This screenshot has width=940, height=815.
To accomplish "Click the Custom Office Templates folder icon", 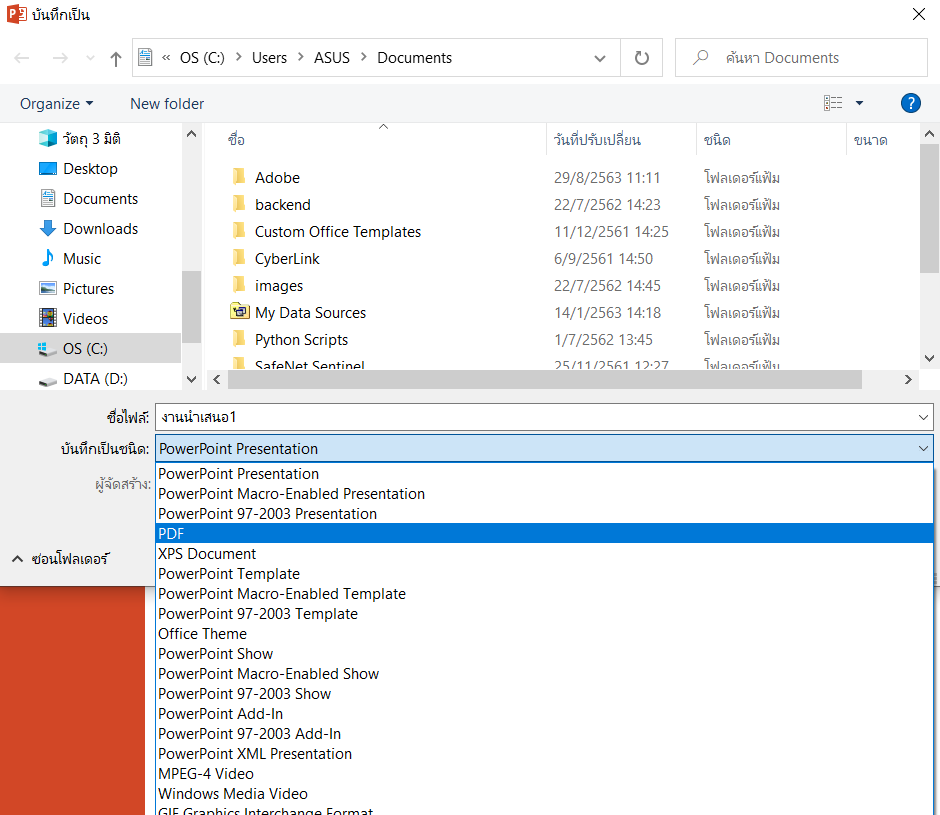I will (239, 231).
